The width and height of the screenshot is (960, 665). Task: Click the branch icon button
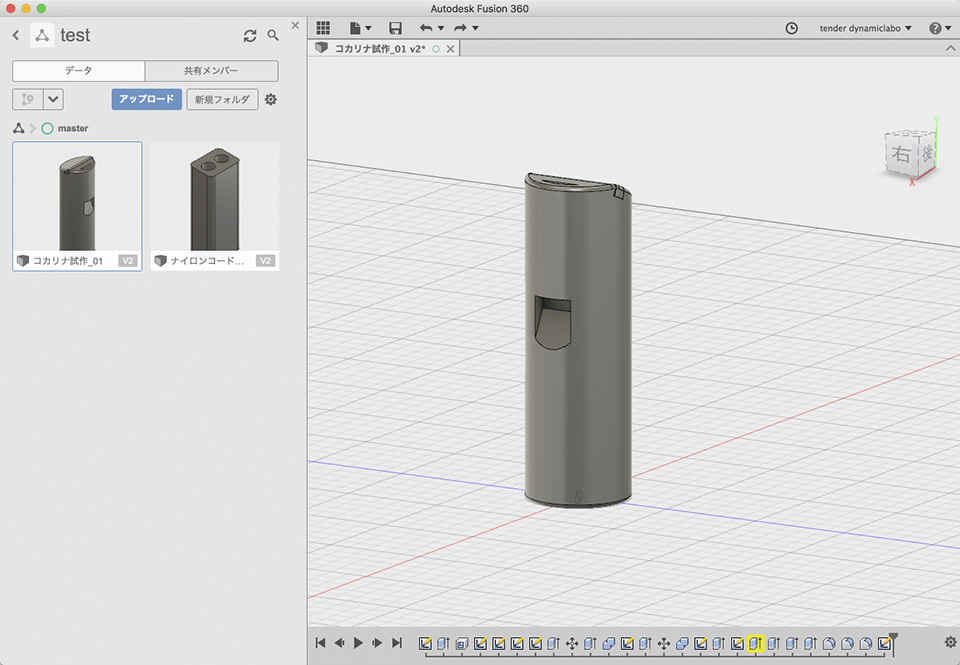pos(28,99)
